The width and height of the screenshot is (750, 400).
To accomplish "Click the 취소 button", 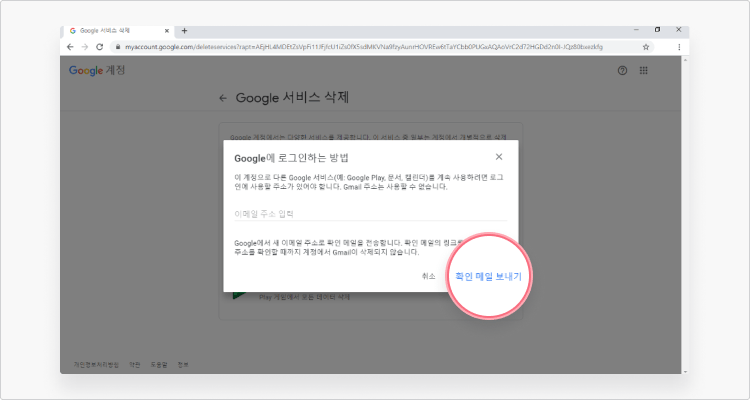I will click(x=429, y=276).
